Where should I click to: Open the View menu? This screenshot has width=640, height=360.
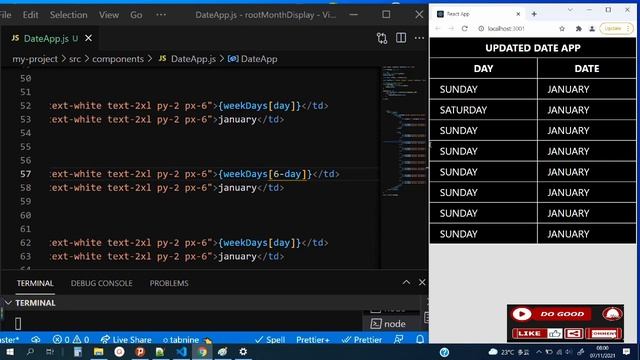109,15
